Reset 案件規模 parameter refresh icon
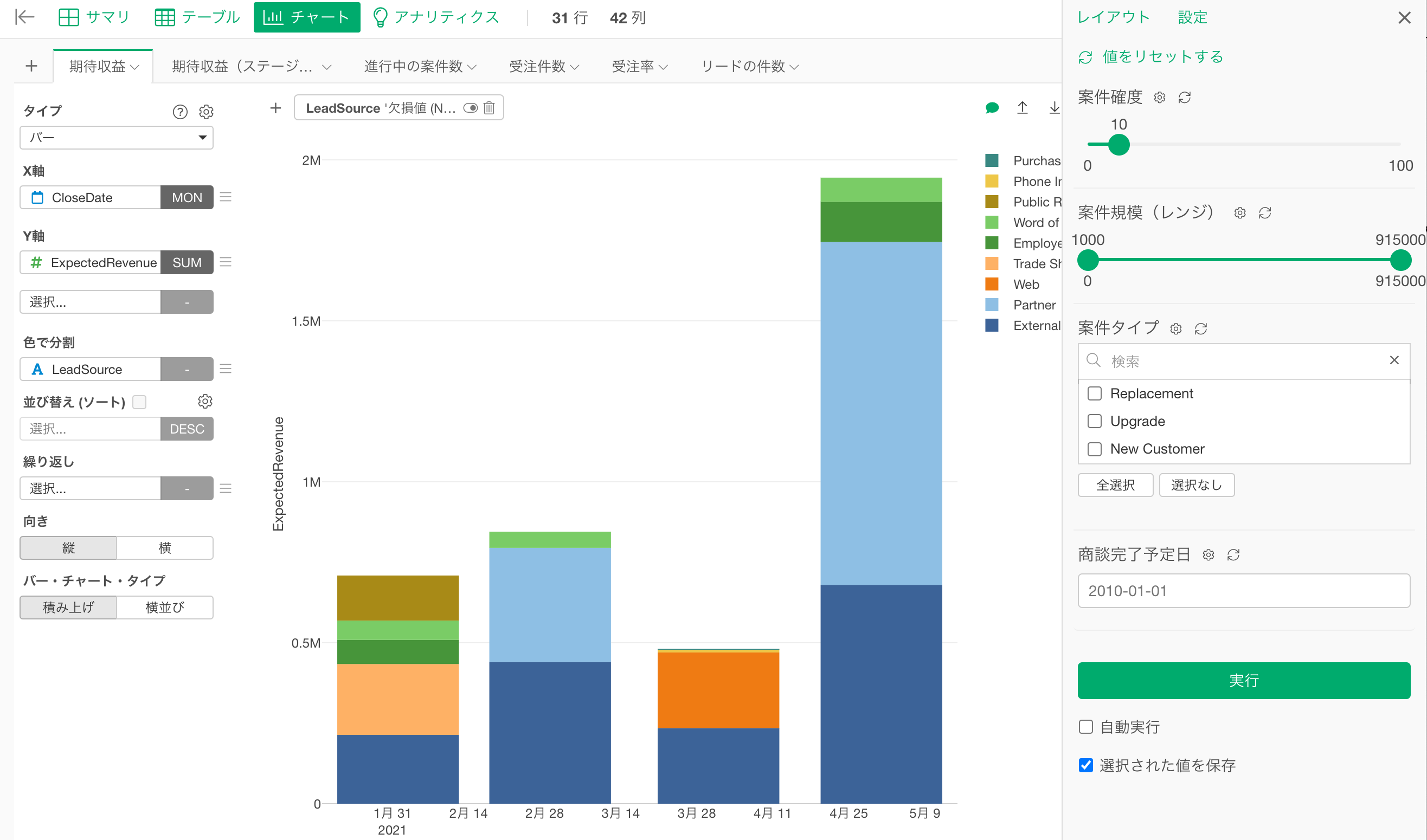 [1265, 213]
